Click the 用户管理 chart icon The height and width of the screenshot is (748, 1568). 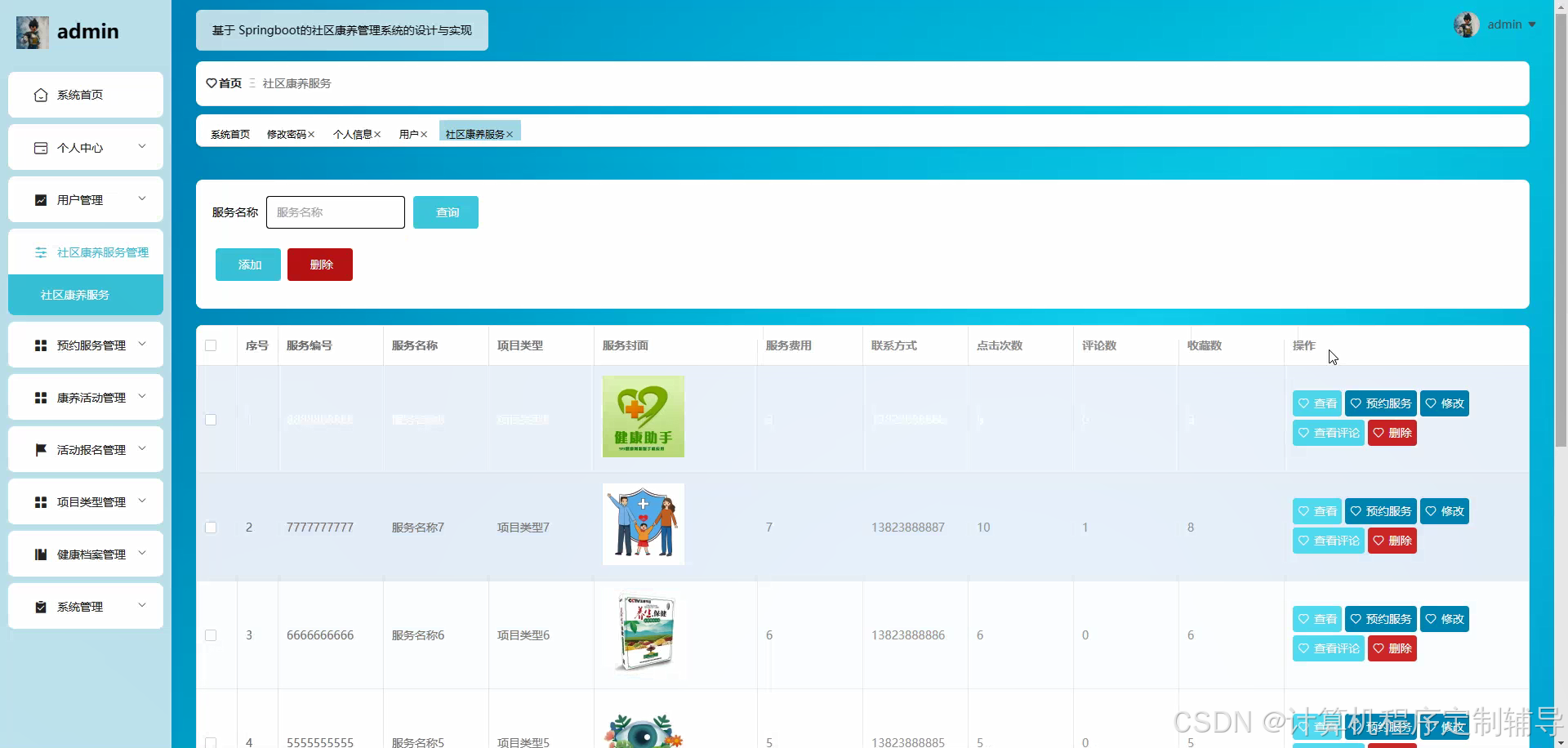(x=41, y=200)
